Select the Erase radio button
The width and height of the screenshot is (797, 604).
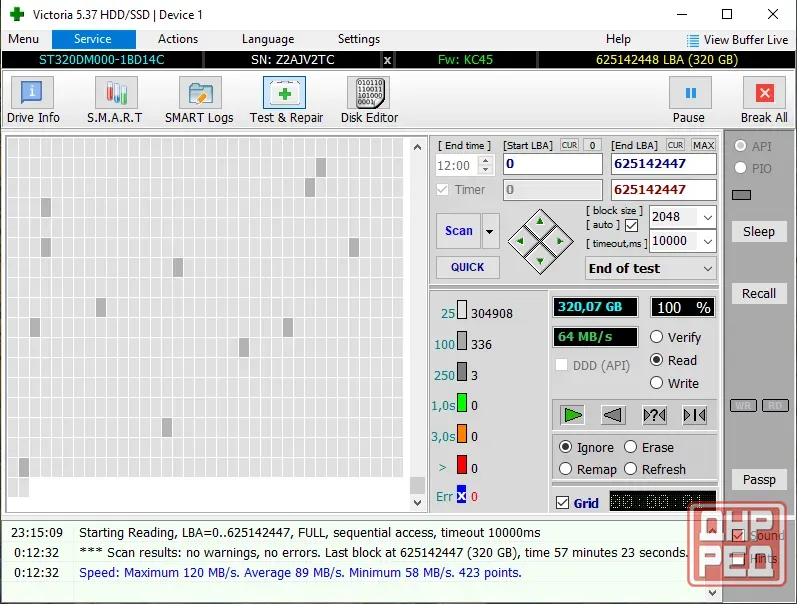click(x=630, y=447)
